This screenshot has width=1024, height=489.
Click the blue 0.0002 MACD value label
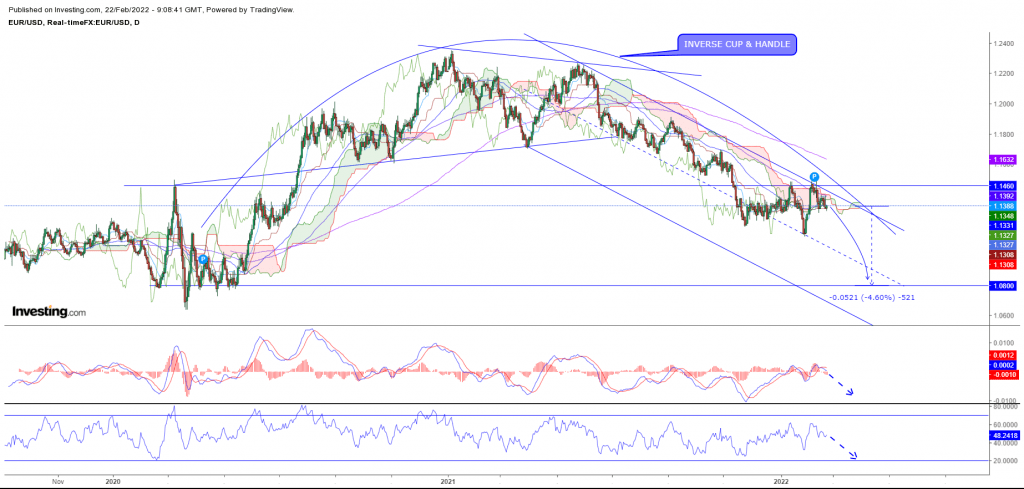1002,365
